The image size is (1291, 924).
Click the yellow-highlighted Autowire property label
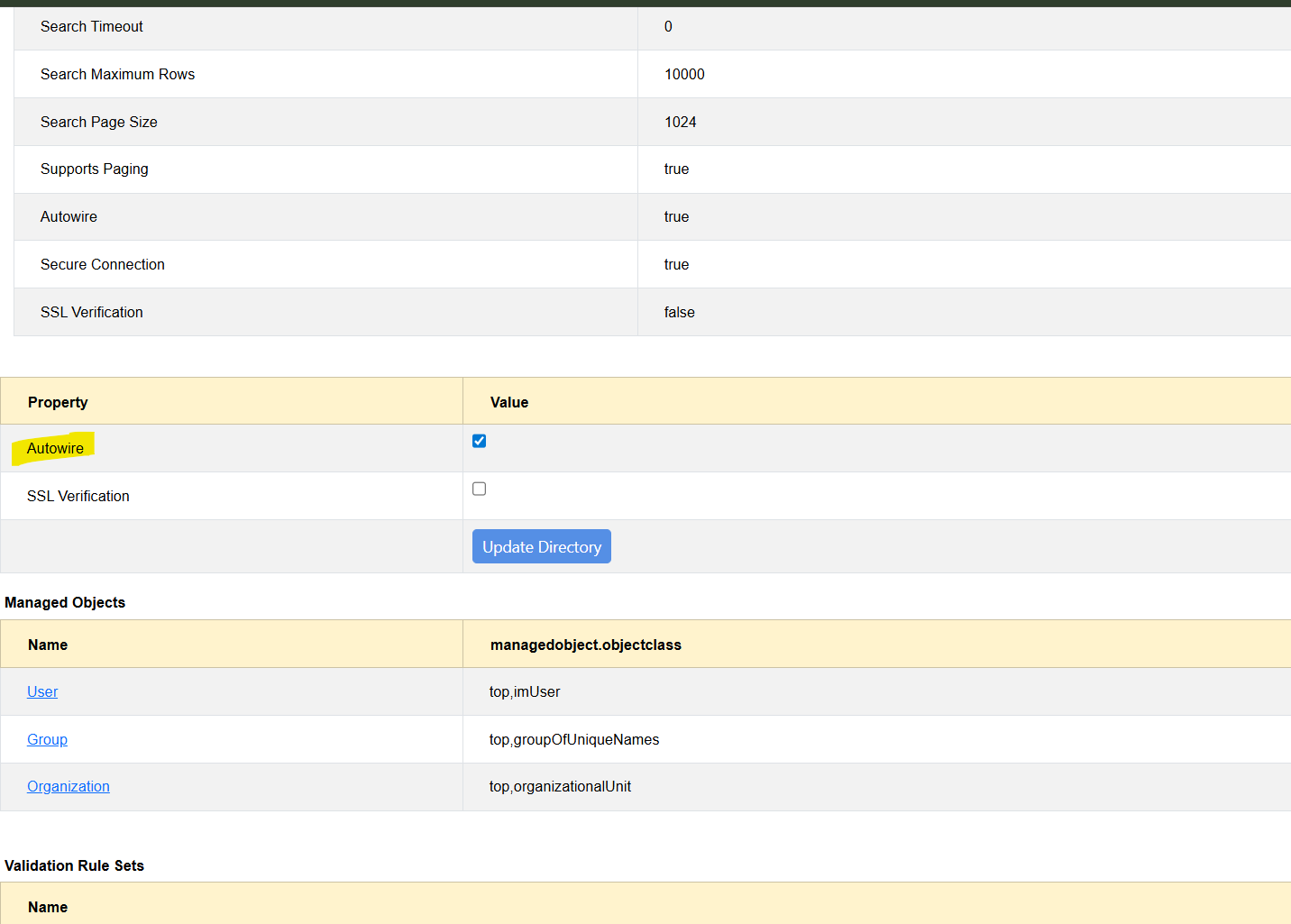coord(55,448)
